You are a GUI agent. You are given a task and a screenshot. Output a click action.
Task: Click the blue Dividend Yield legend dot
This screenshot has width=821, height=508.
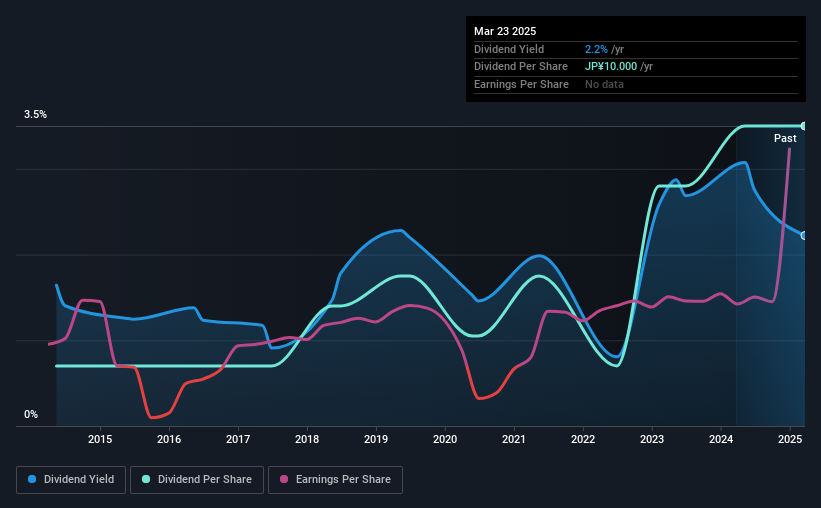32,479
